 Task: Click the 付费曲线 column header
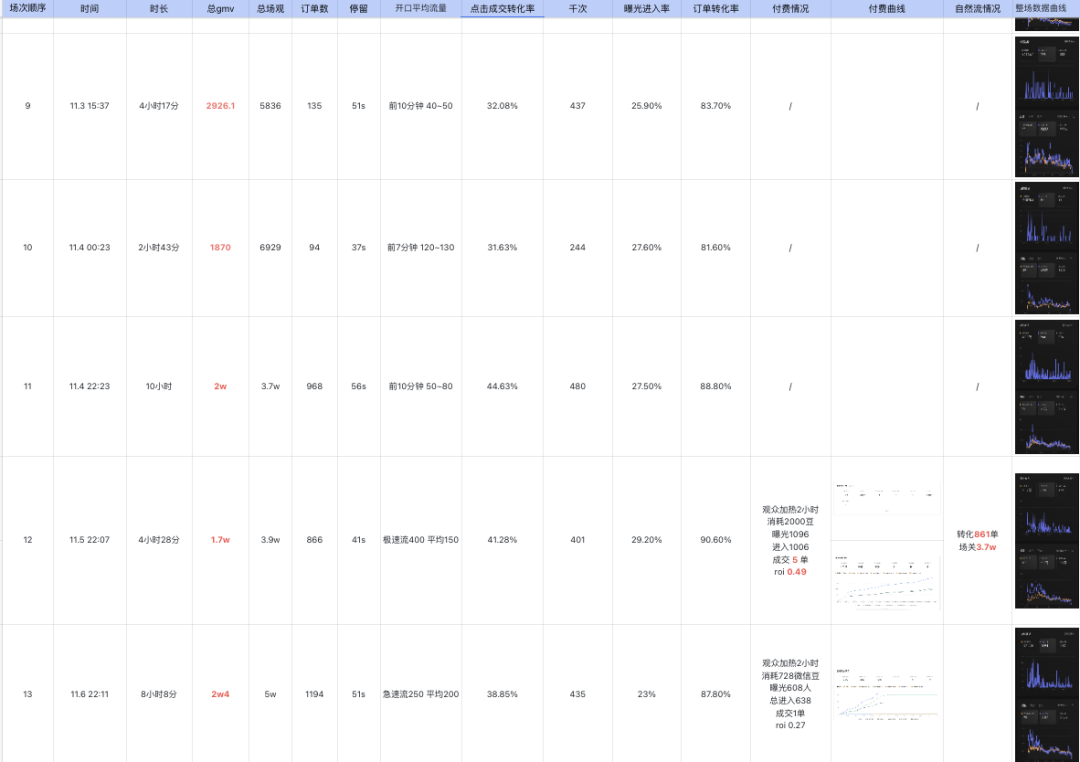point(887,9)
